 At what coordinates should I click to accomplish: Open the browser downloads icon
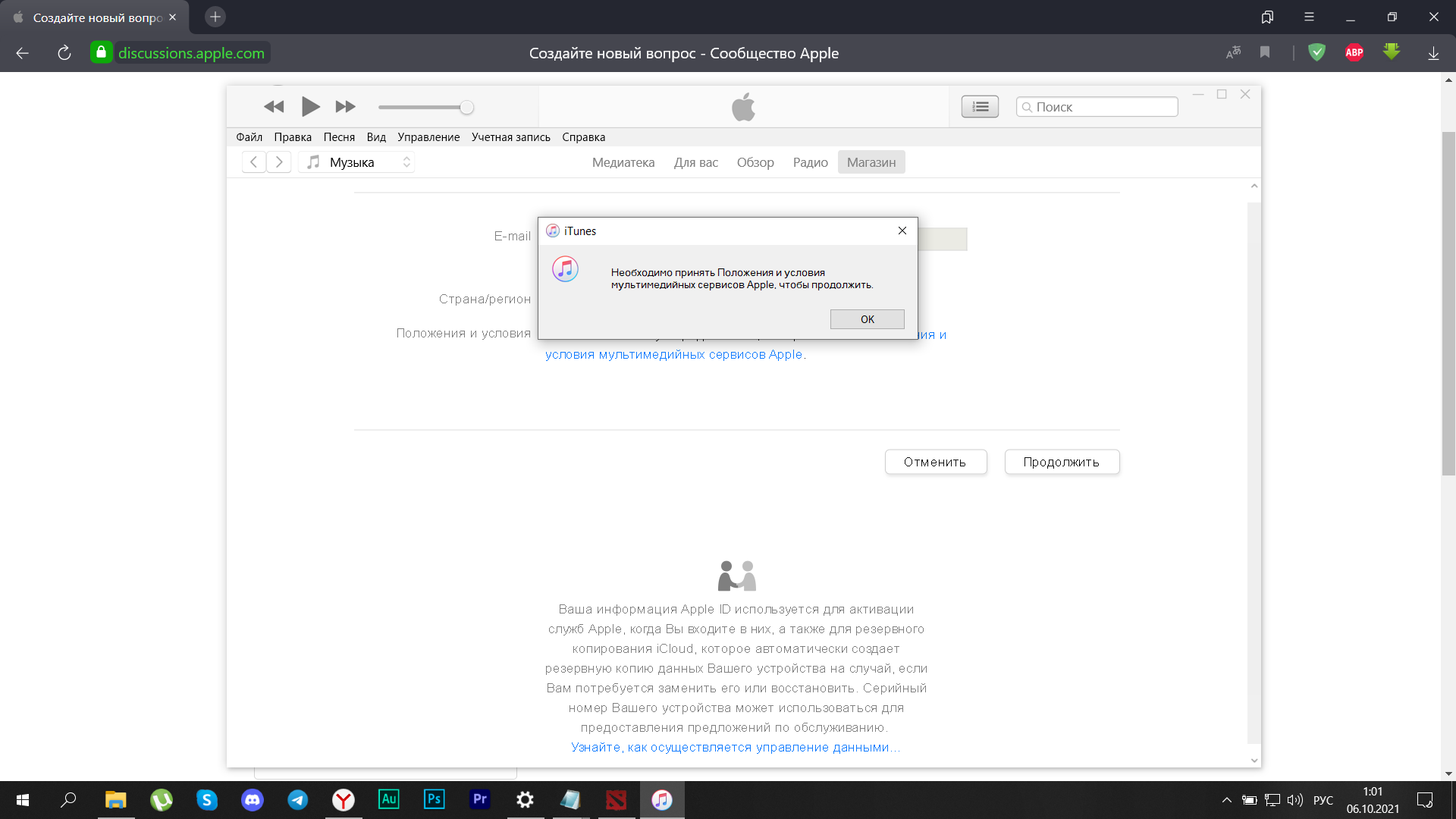click(x=1433, y=53)
